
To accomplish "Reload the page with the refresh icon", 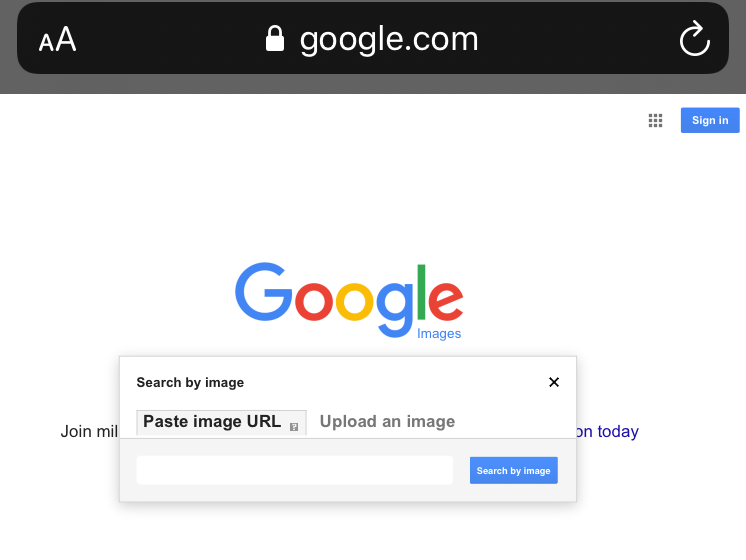I will [x=694, y=40].
